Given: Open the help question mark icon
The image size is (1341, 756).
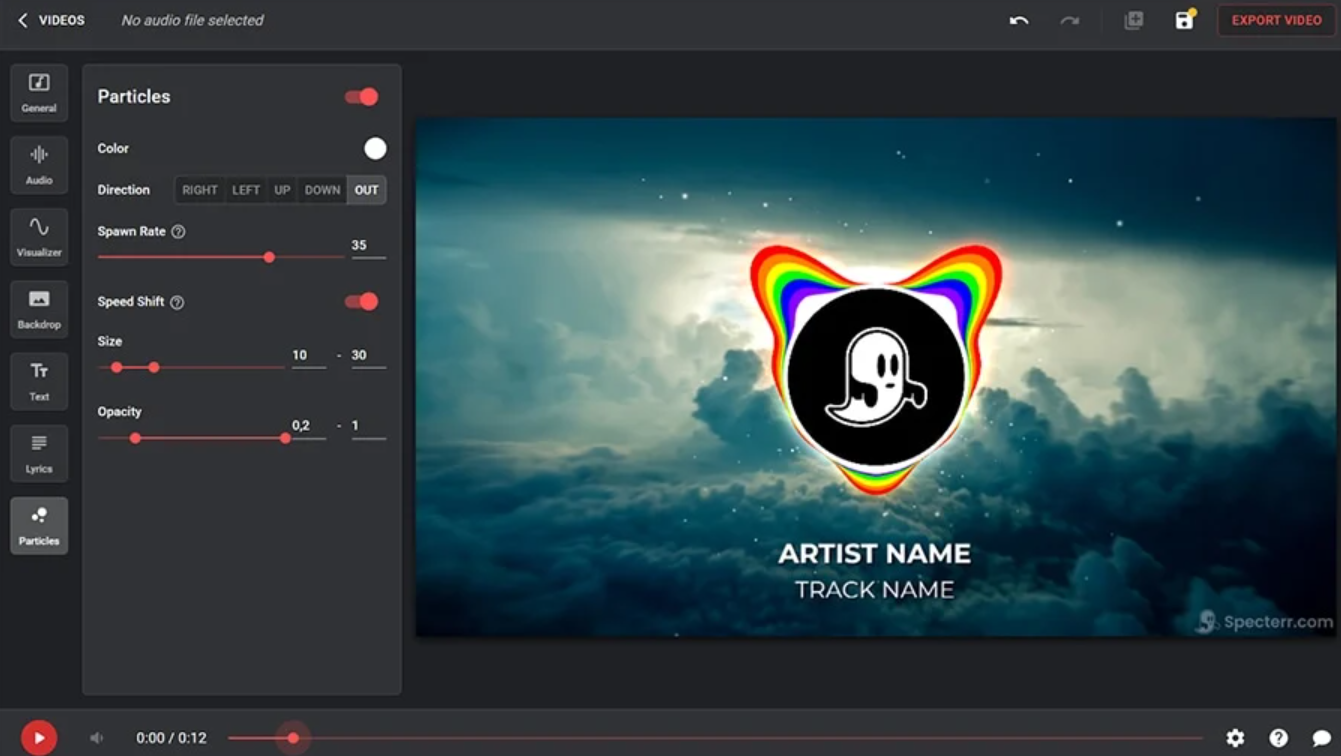Looking at the screenshot, I should (1278, 738).
